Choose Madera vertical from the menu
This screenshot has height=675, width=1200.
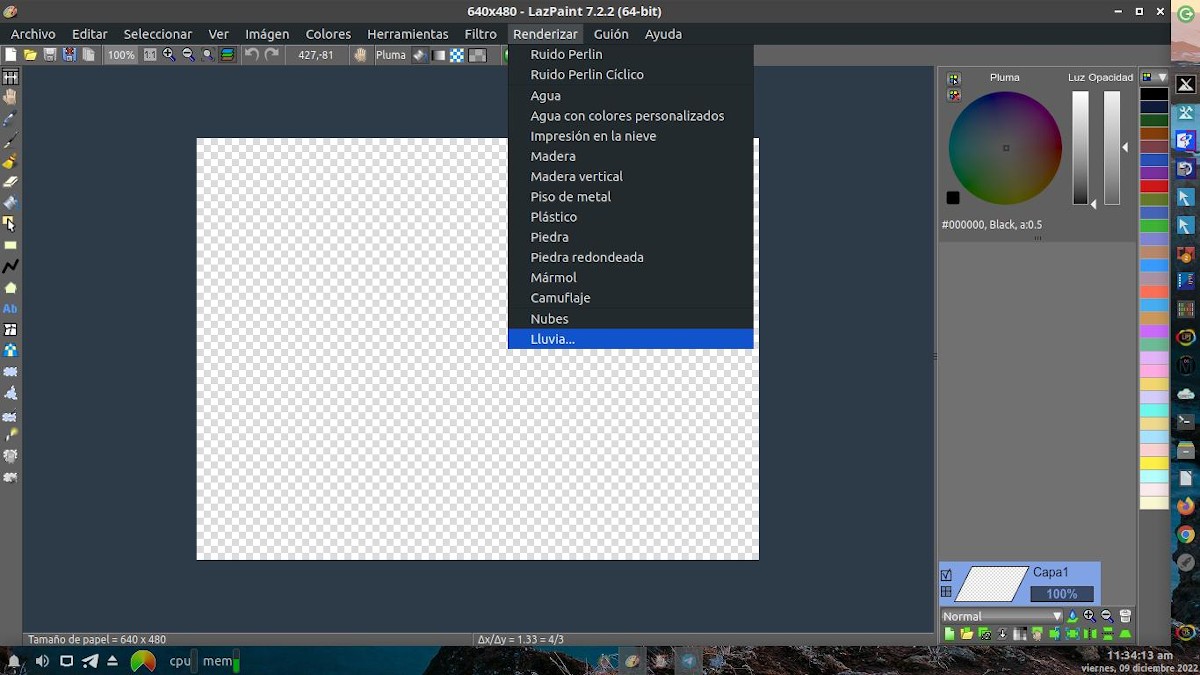point(630,177)
